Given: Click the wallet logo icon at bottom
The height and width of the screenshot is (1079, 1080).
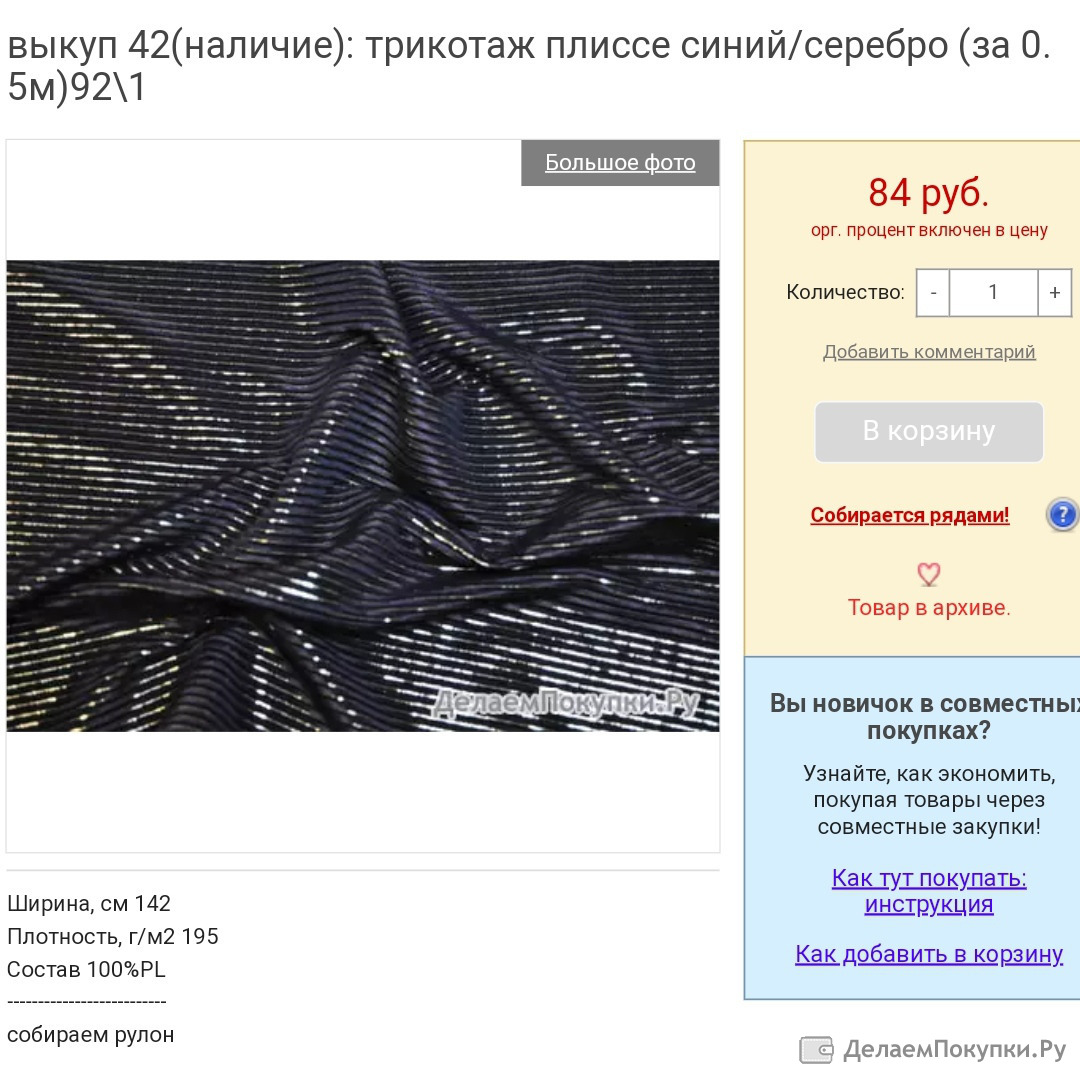Looking at the screenshot, I should pos(816,1049).
